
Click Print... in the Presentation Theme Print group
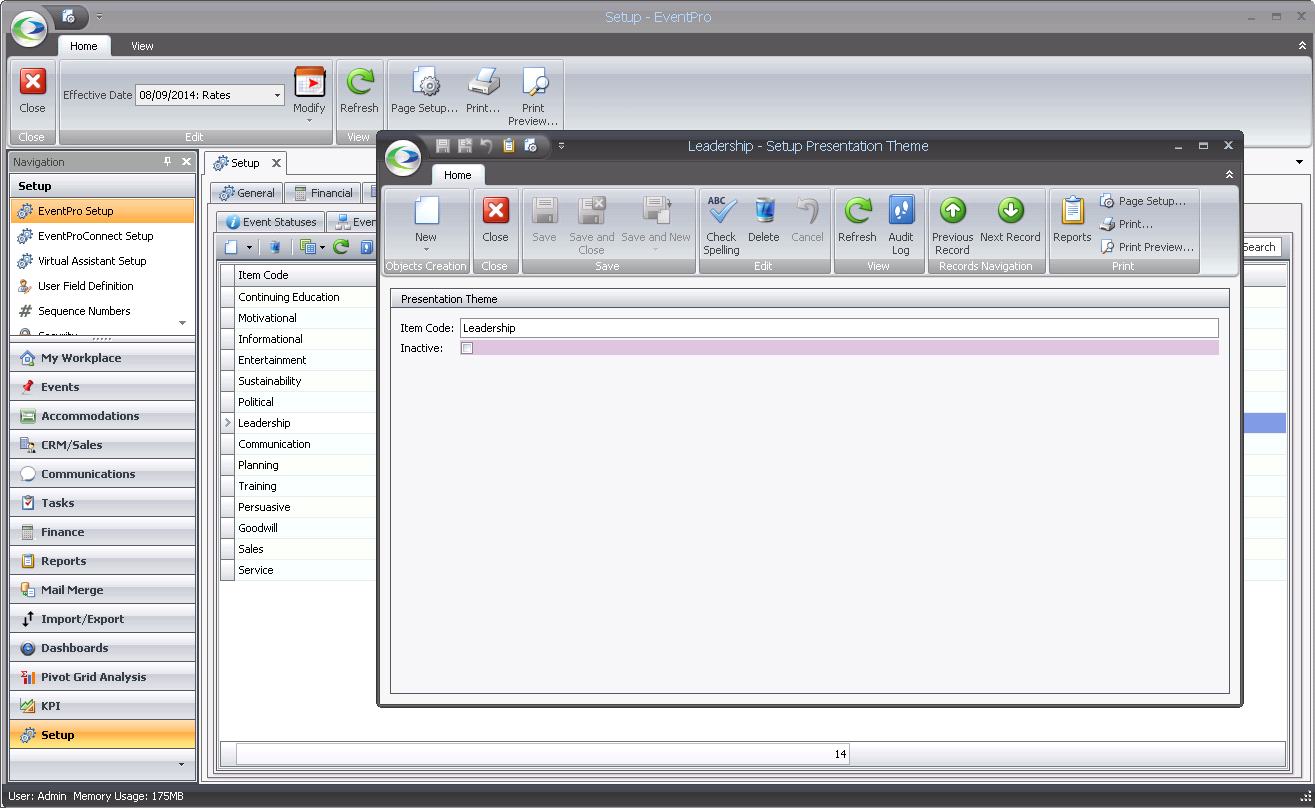click(1127, 224)
